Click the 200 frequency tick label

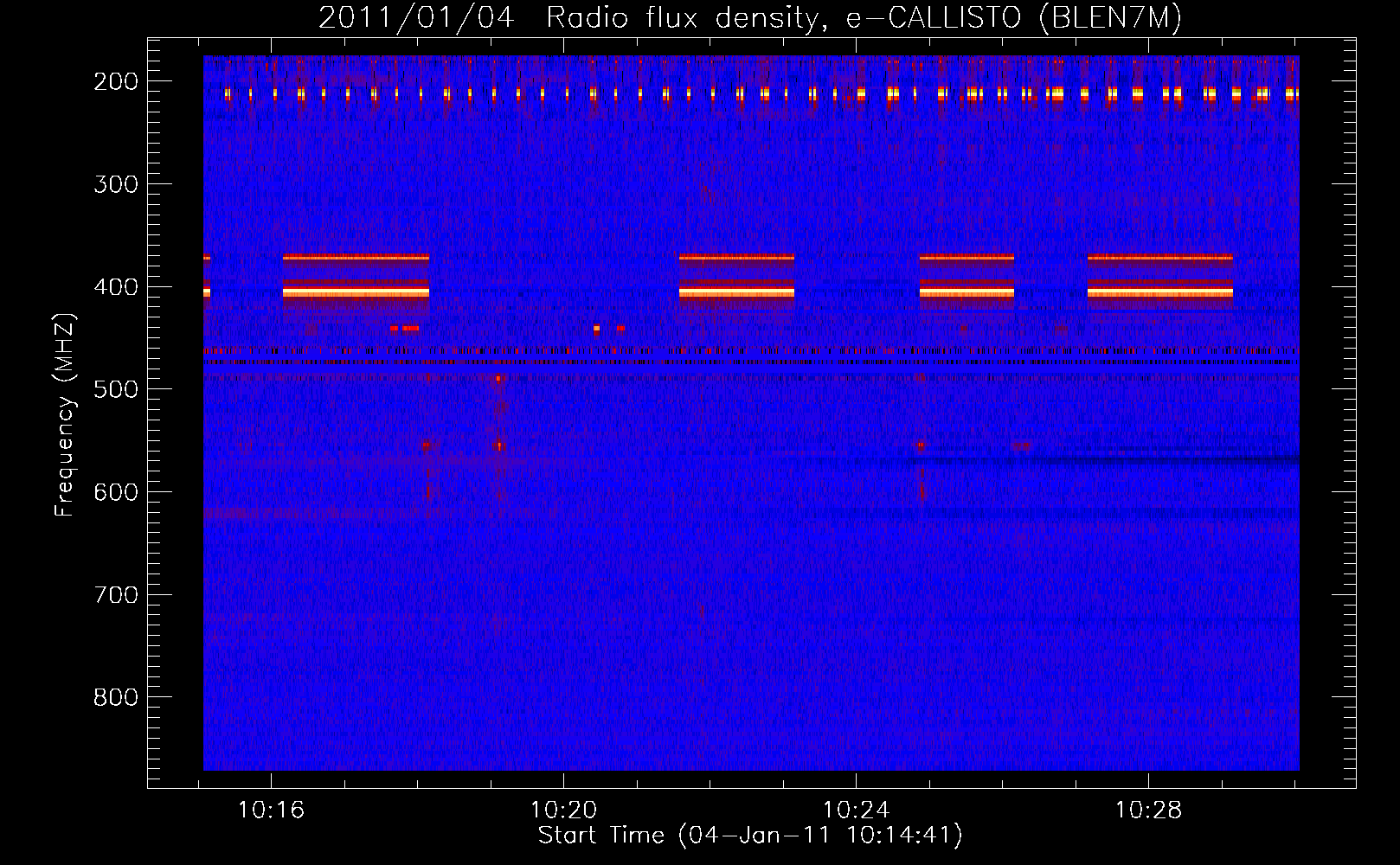[x=116, y=81]
